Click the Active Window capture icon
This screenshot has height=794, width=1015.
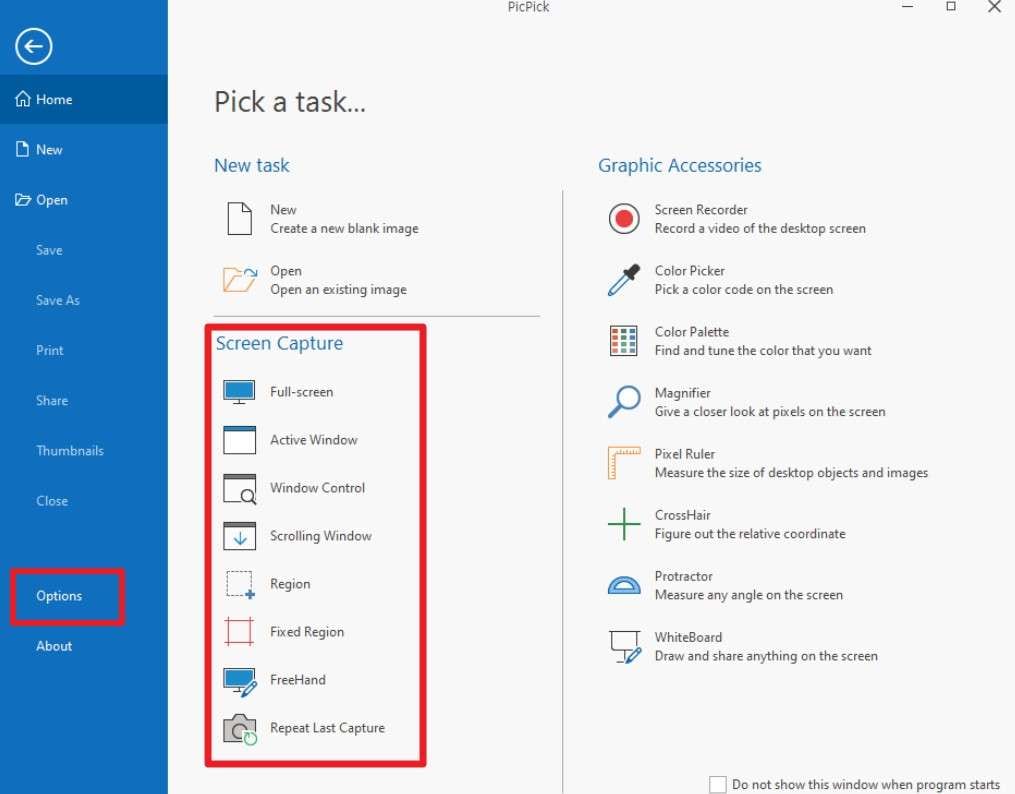(x=240, y=440)
